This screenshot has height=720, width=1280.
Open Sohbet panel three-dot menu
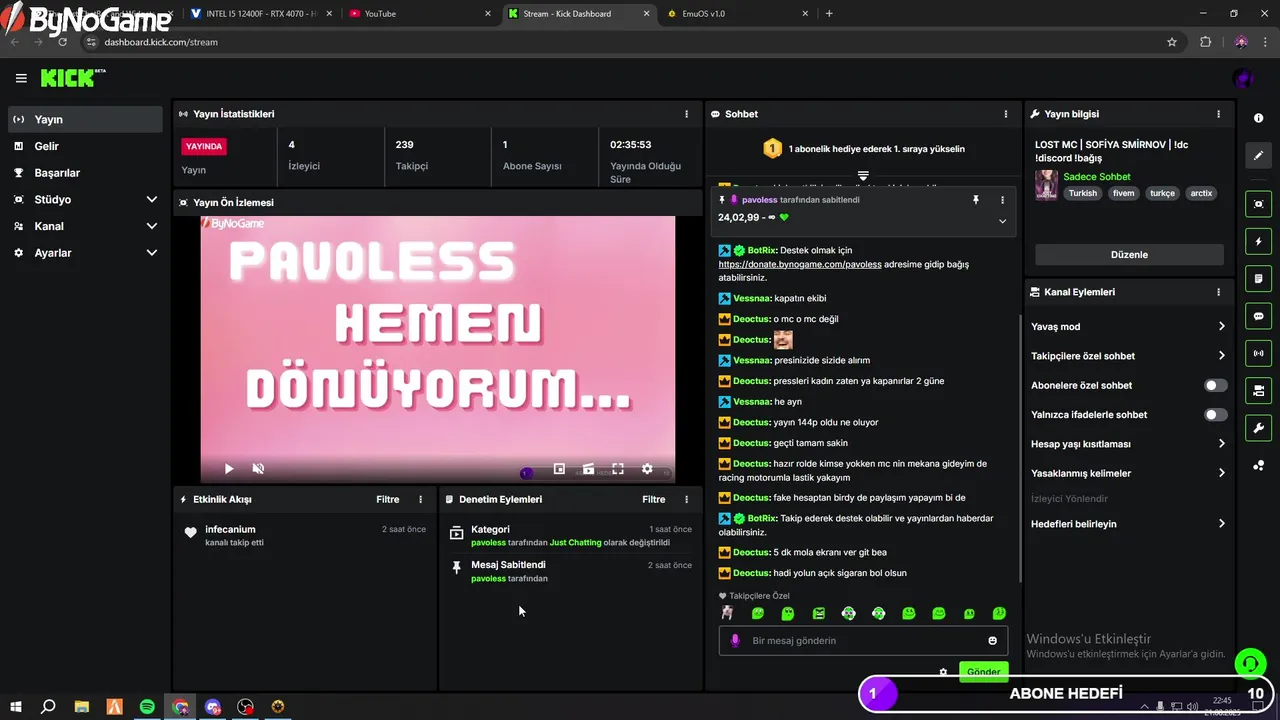1006,114
